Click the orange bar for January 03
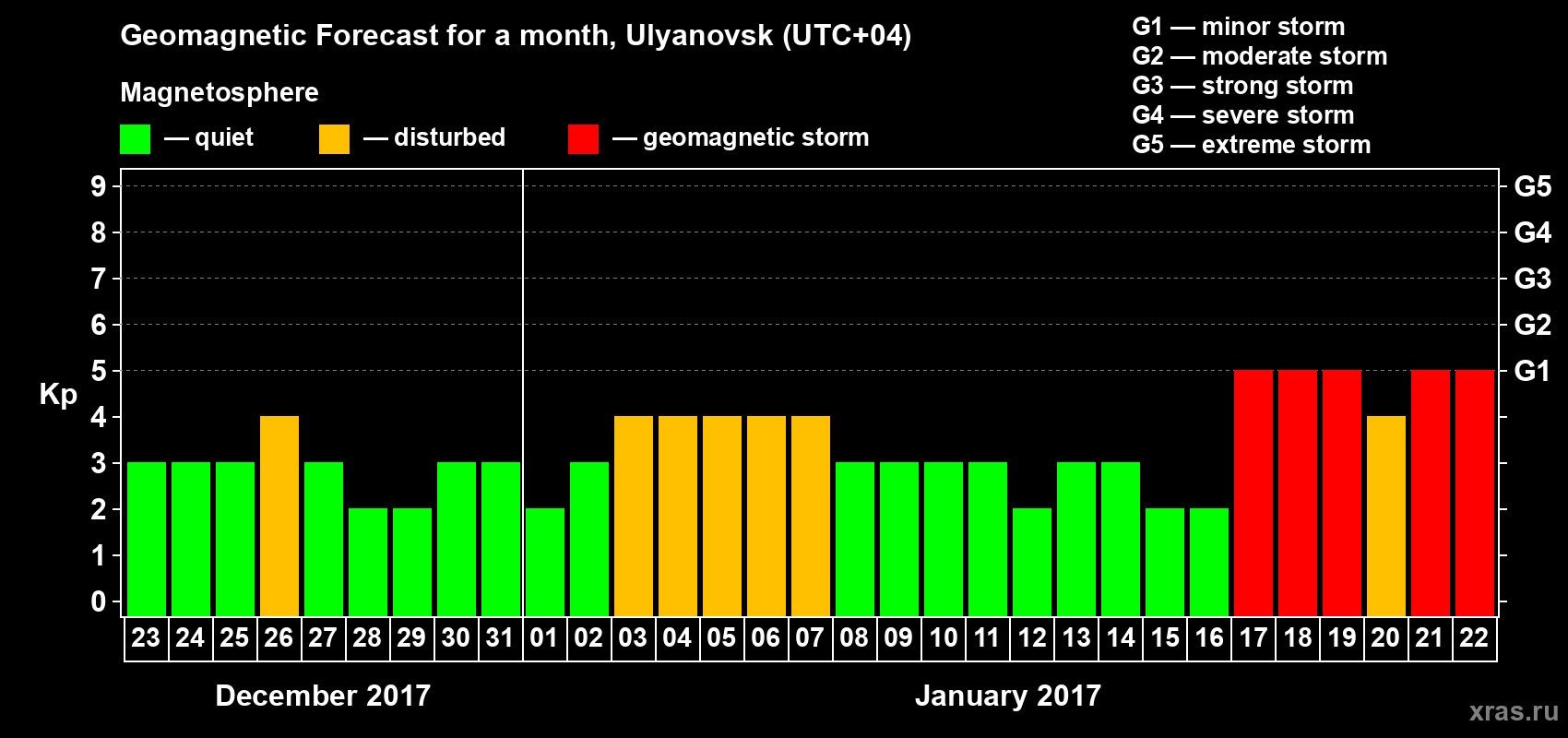Viewport: 1568px width, 738px height. point(634,516)
